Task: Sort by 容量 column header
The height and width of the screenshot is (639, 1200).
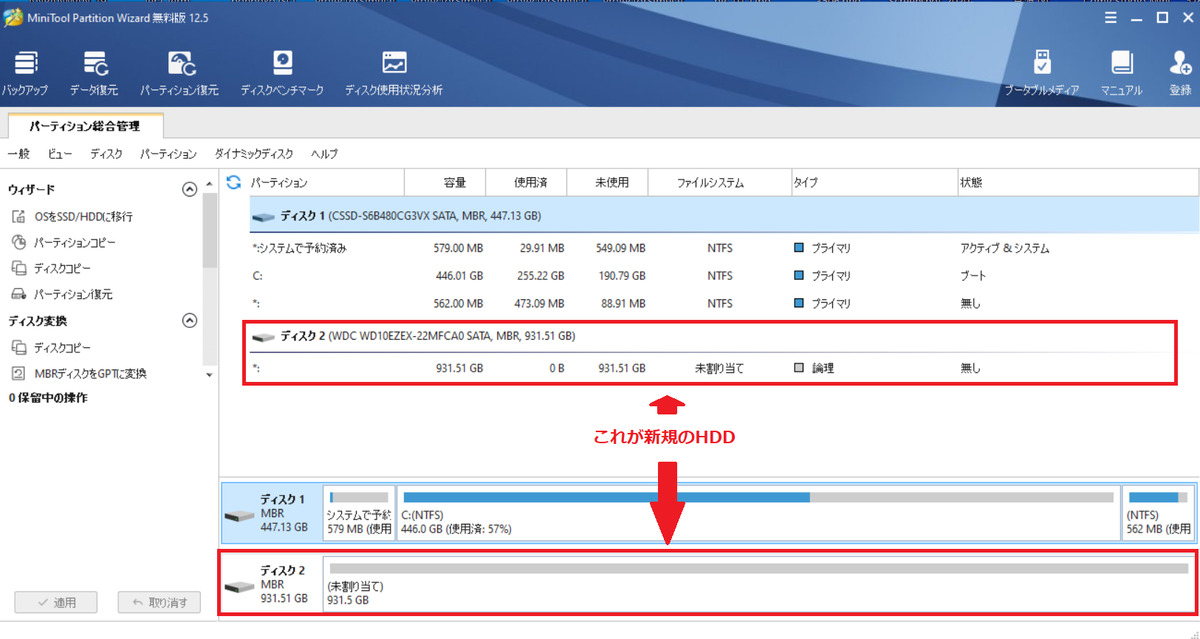Action: [x=445, y=183]
